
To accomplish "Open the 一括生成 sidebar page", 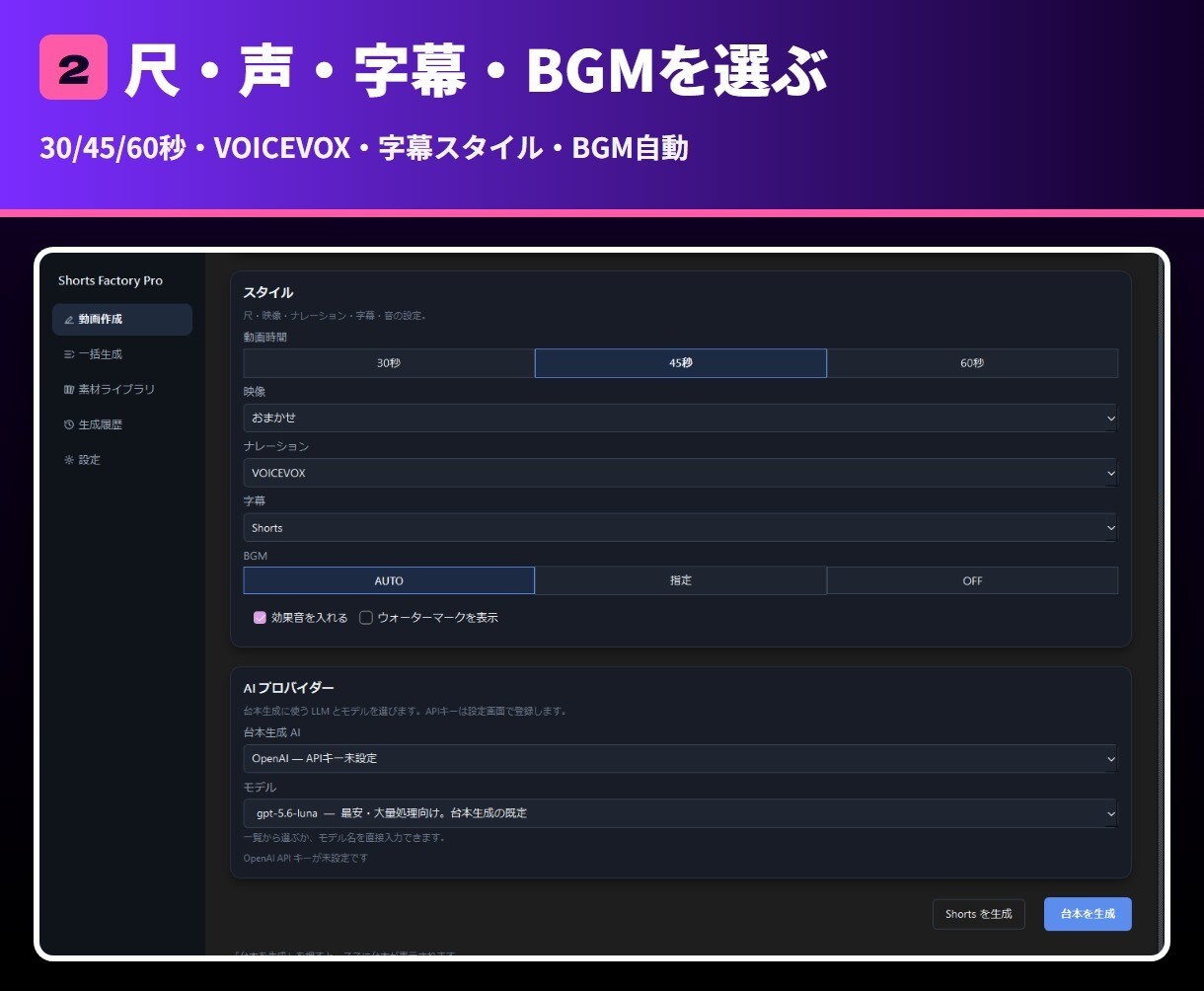I will click(122, 354).
